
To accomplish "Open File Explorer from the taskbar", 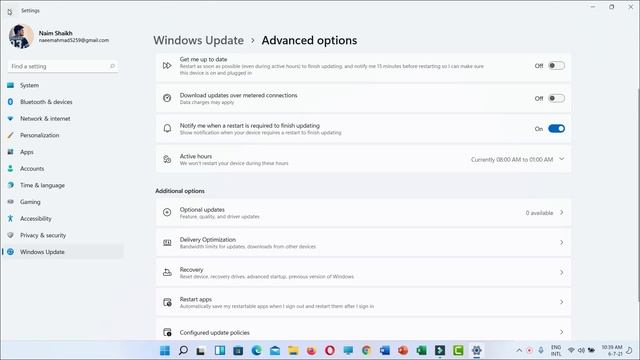I will [x=293, y=350].
